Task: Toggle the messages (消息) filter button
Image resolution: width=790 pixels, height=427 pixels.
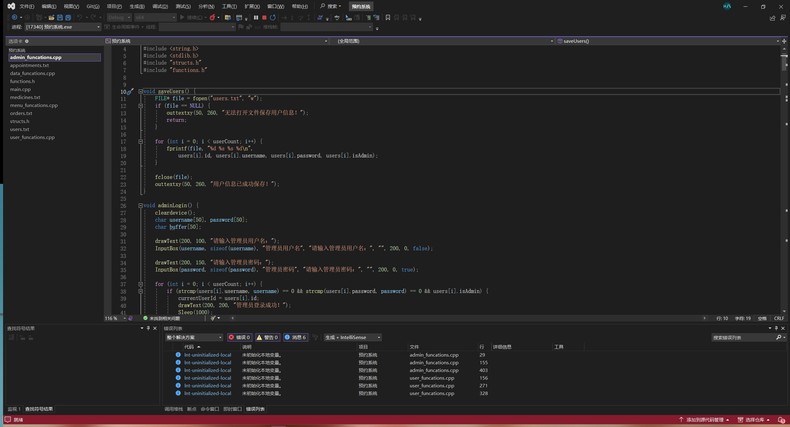Action: (297, 338)
